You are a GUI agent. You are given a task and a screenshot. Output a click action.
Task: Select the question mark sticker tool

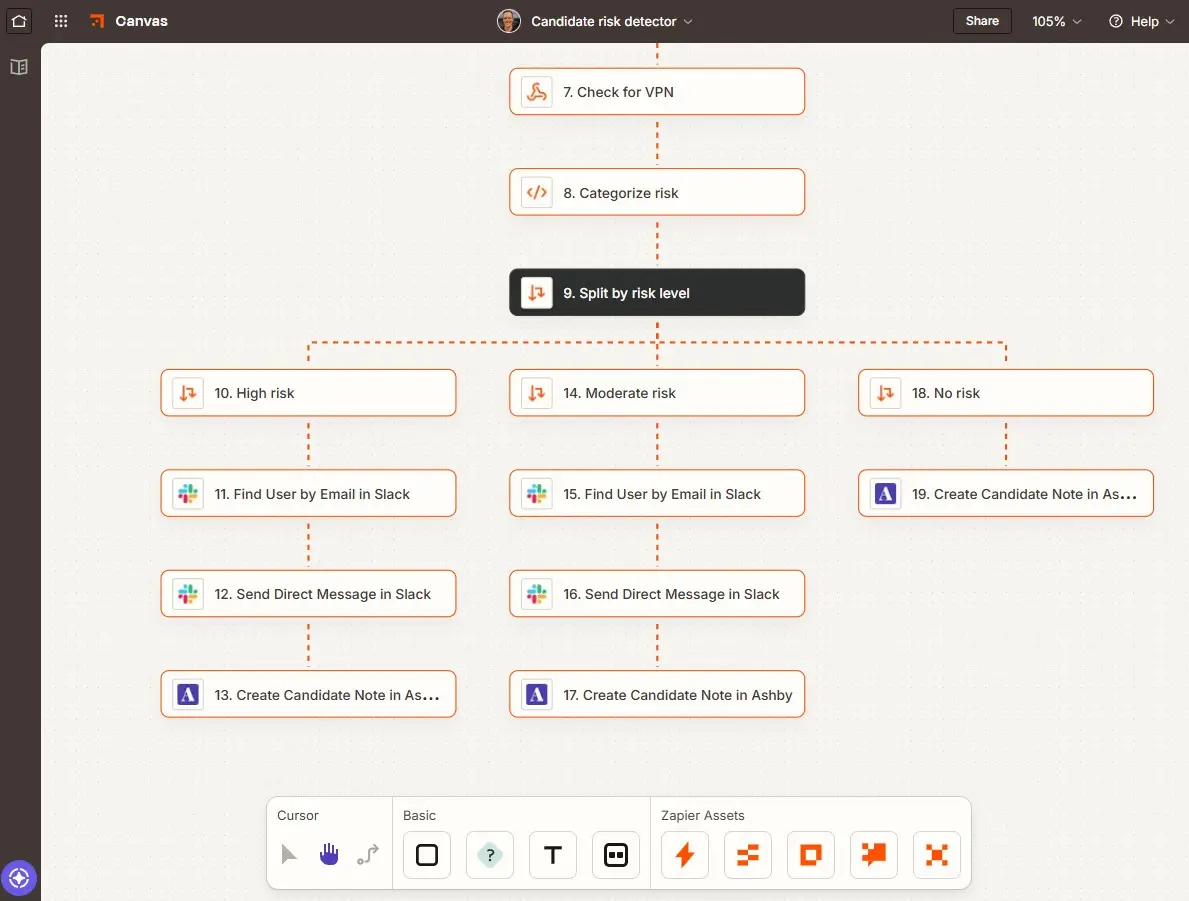click(489, 855)
